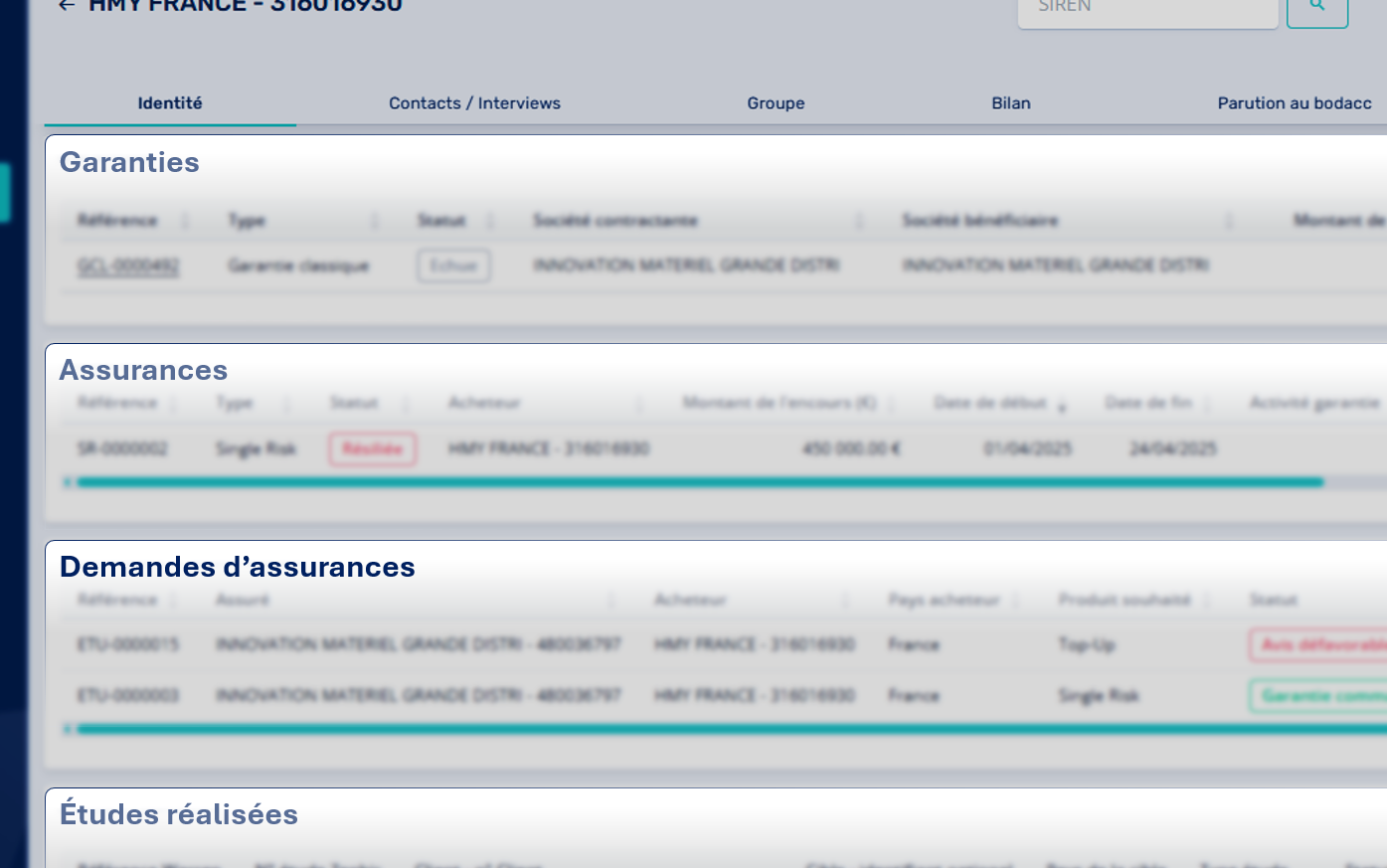The height and width of the screenshot is (868, 1387).
Task: Sort requests by Produit souhaité header
Action: tap(1125, 600)
